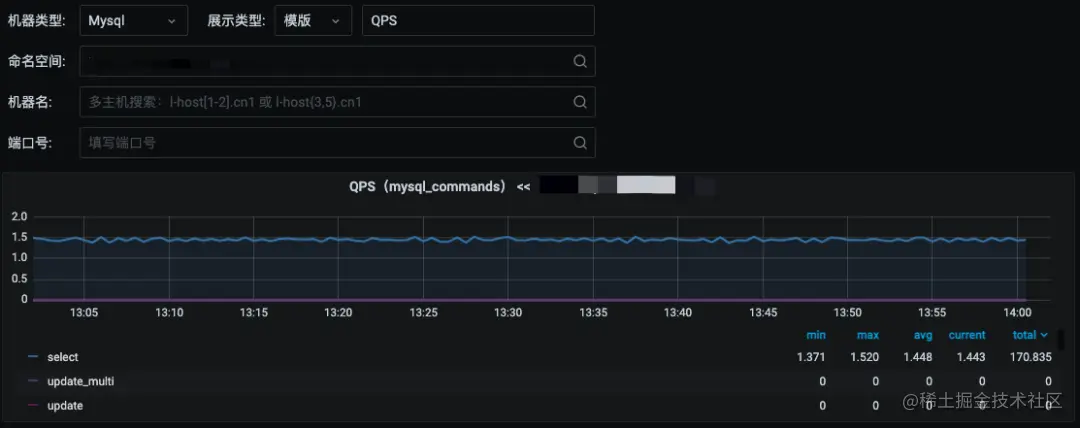Image resolution: width=1080 pixels, height=428 pixels.
Task: Sort legend by max column header
Action: click(868, 335)
